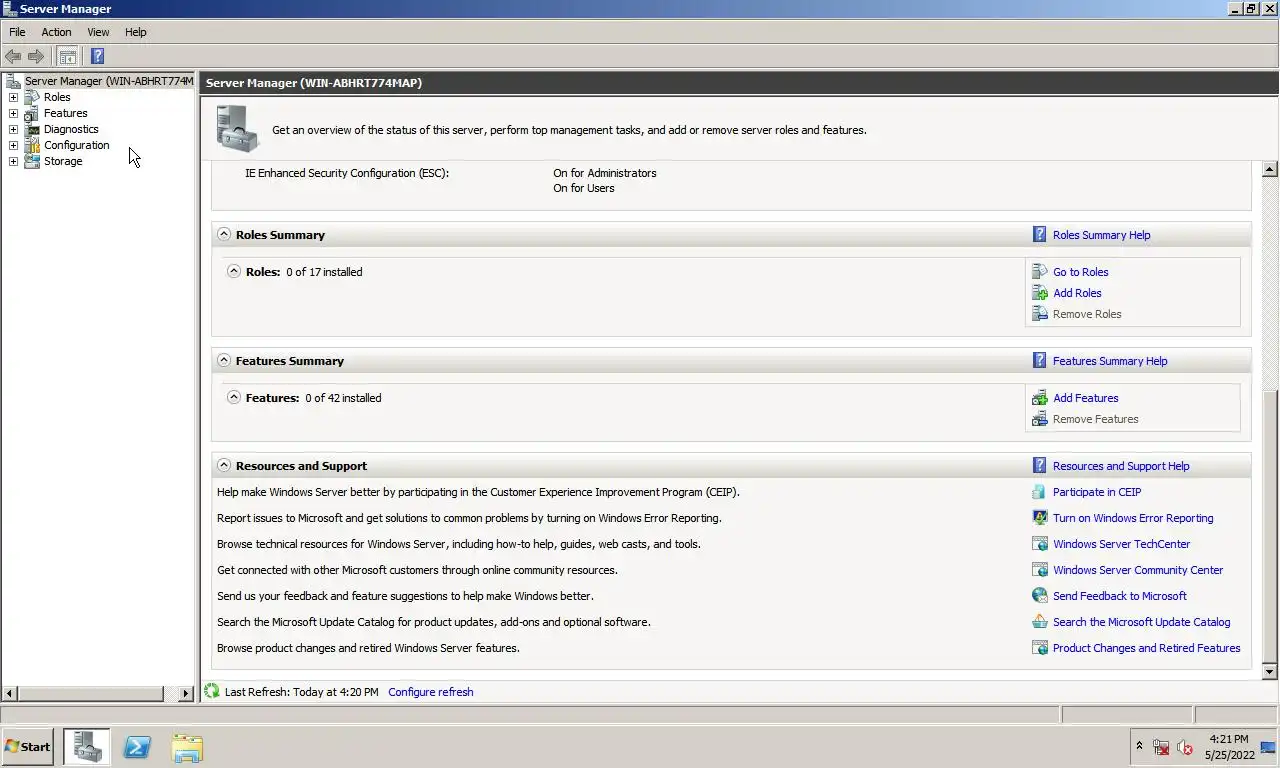
Task: Click the Send Feedback to Microsoft icon
Action: tap(1040, 596)
